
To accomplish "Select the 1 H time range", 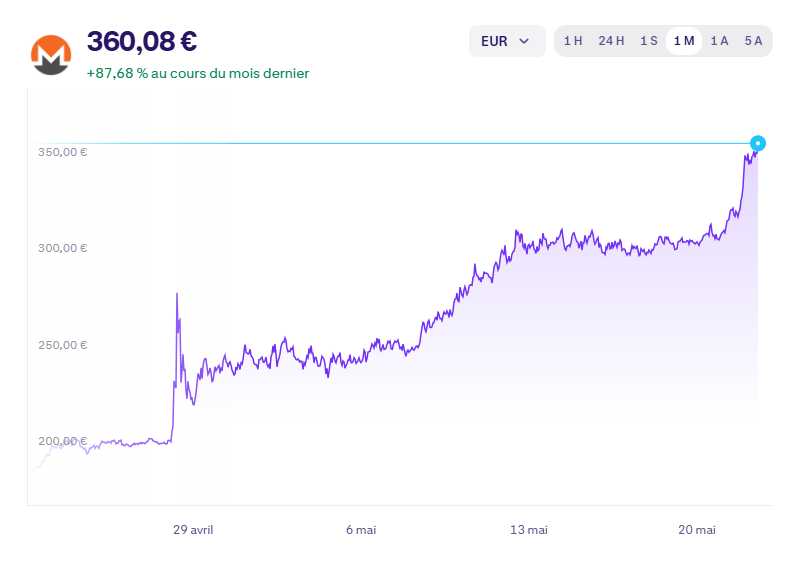I will (573, 41).
